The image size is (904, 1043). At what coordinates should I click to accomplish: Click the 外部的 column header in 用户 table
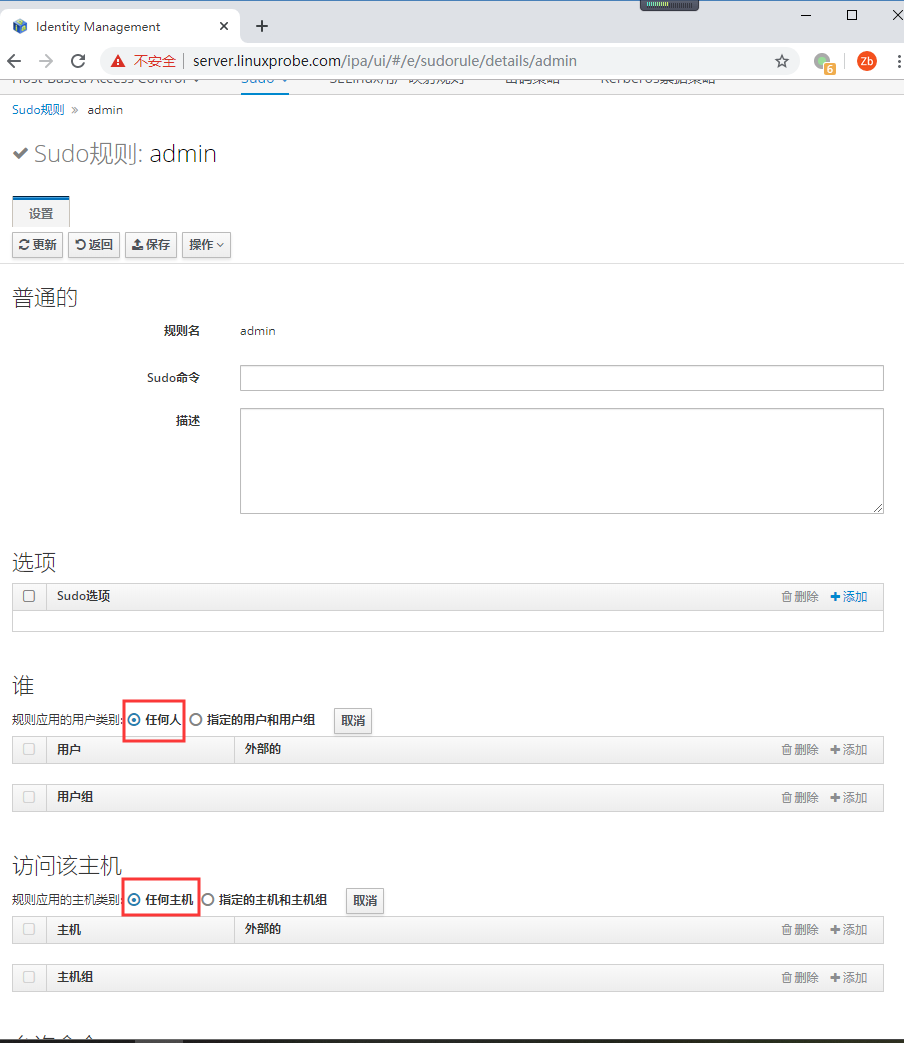click(x=263, y=749)
